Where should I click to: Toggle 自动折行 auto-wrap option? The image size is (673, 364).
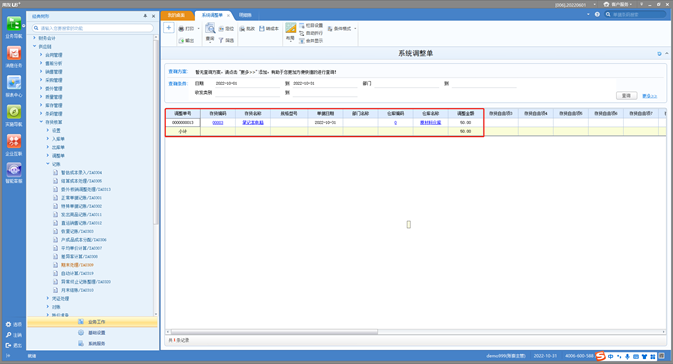coord(311,33)
